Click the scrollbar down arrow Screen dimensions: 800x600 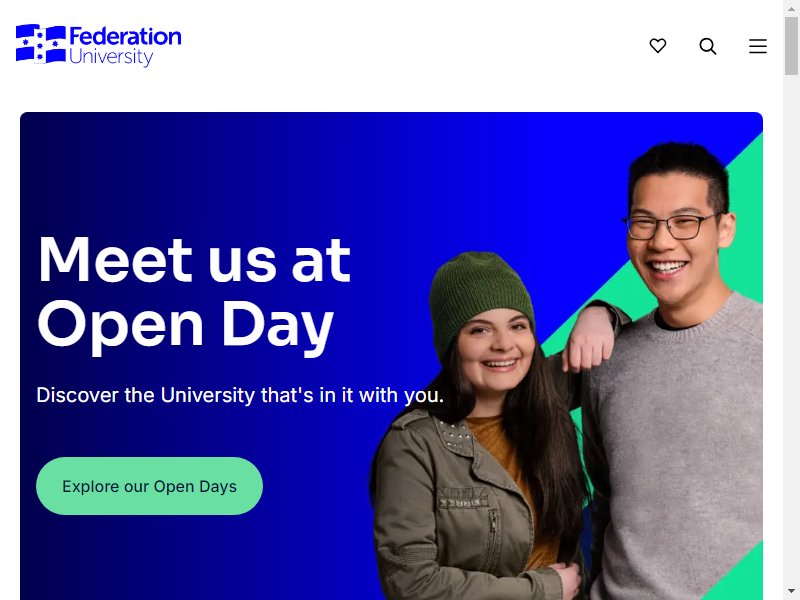791,592
